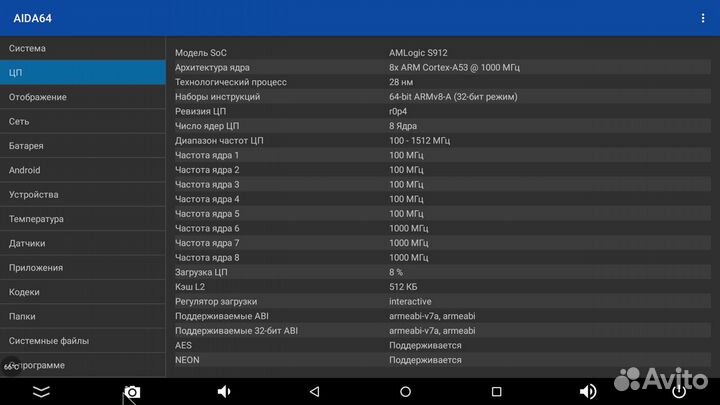This screenshot has width=720, height=405.
Task: Click the Частота ядра 8 row
Action: (442, 258)
